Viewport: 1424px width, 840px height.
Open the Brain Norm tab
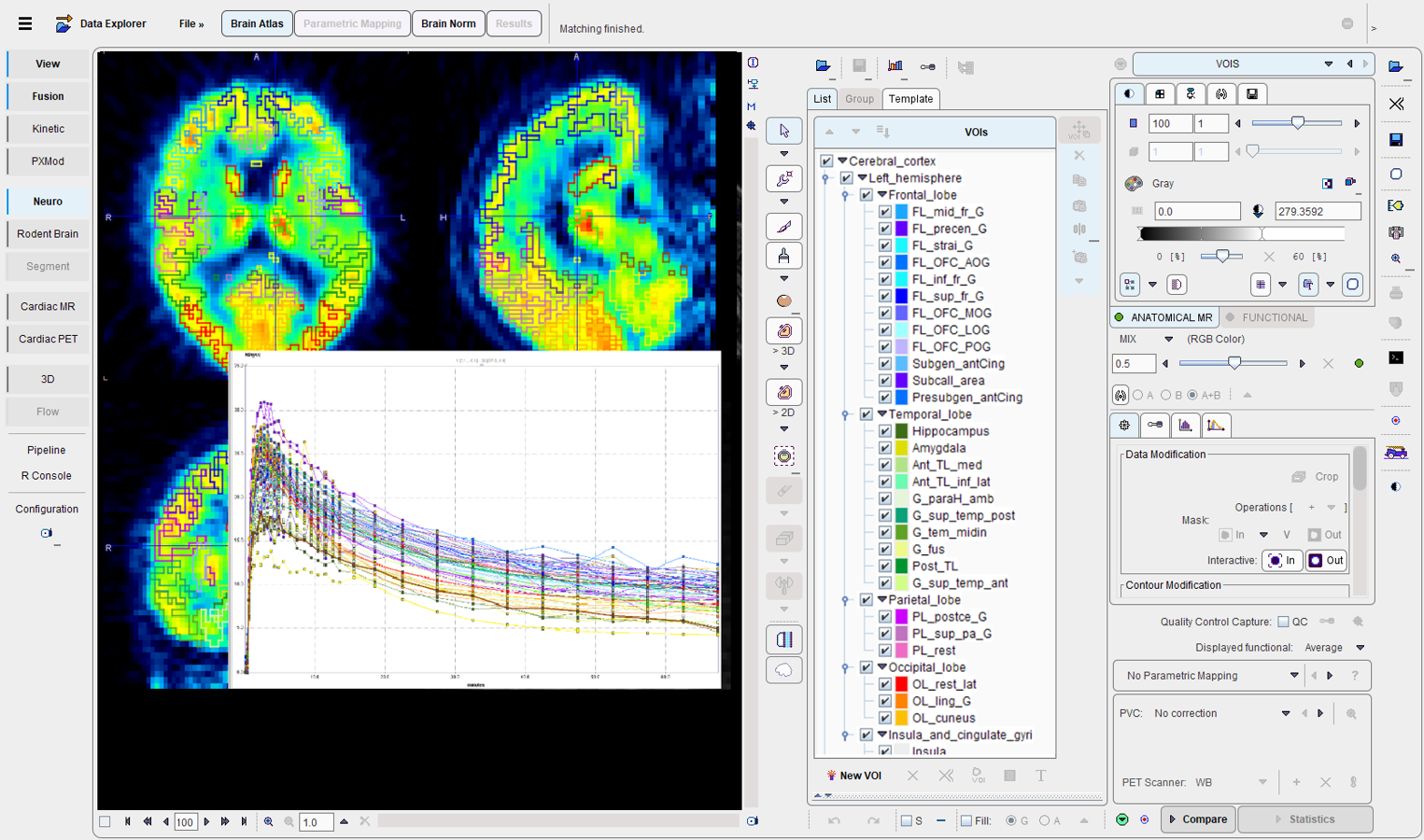(x=448, y=23)
